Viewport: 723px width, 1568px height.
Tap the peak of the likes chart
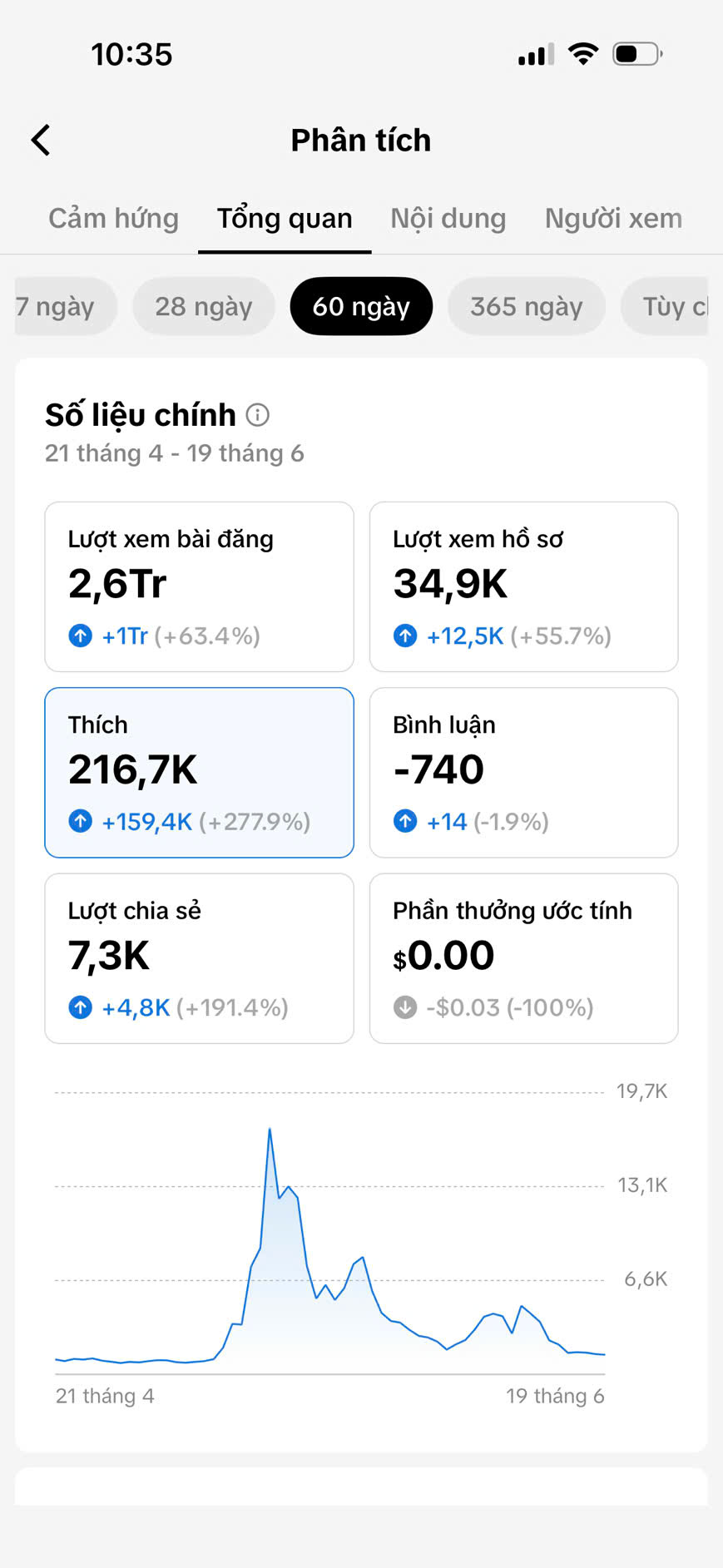[x=270, y=1130]
